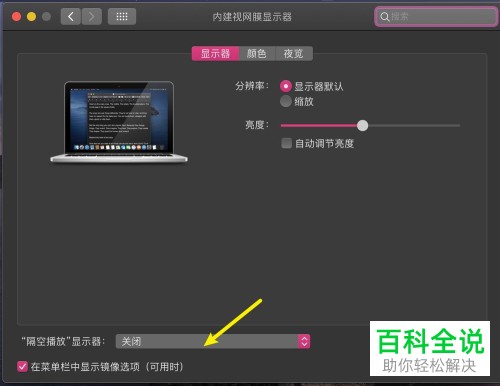
Task: Go back with the left chevron button
Action: click(x=71, y=17)
